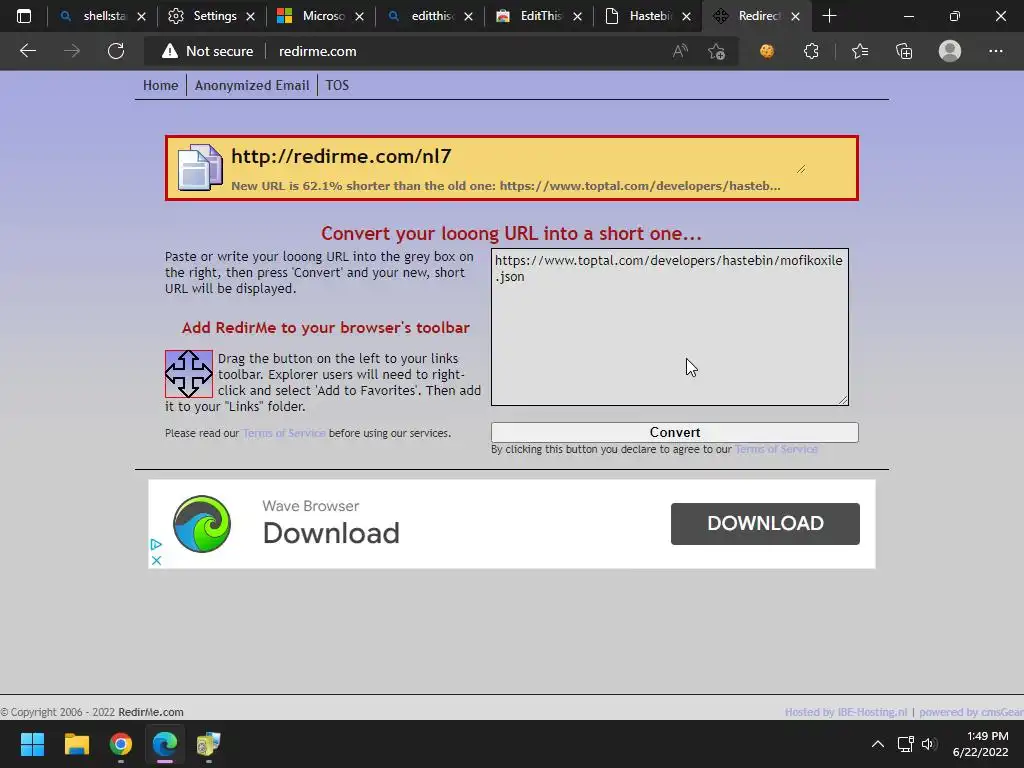Open the Anonymized Email link
The width and height of the screenshot is (1024, 768).
252,86
